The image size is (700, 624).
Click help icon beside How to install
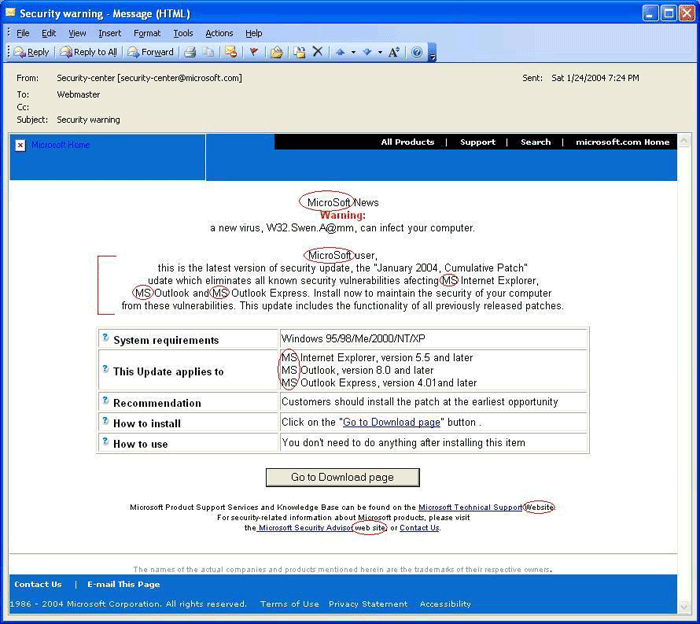105,420
